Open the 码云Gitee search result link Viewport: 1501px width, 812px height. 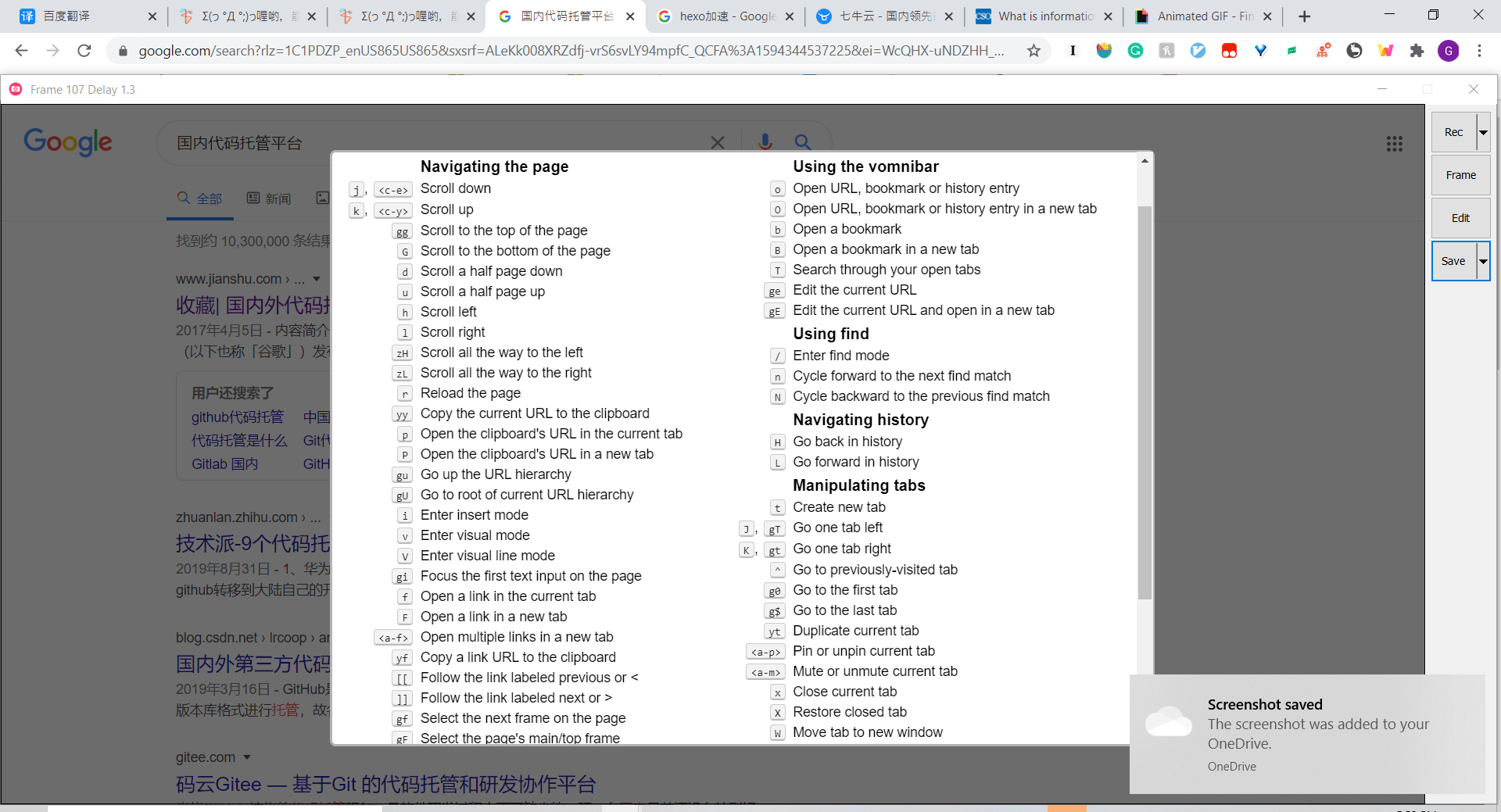tap(385, 784)
